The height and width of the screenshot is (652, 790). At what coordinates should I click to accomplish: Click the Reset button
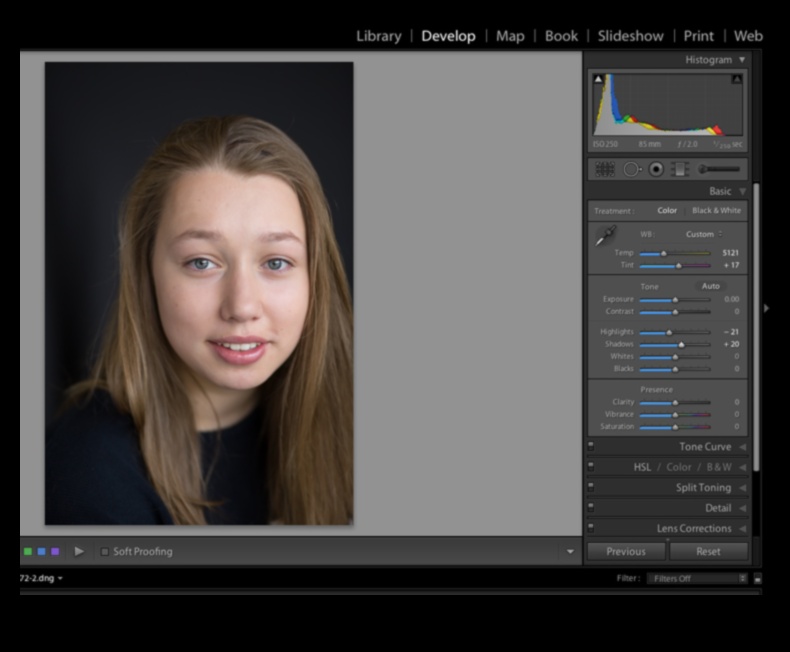(708, 551)
